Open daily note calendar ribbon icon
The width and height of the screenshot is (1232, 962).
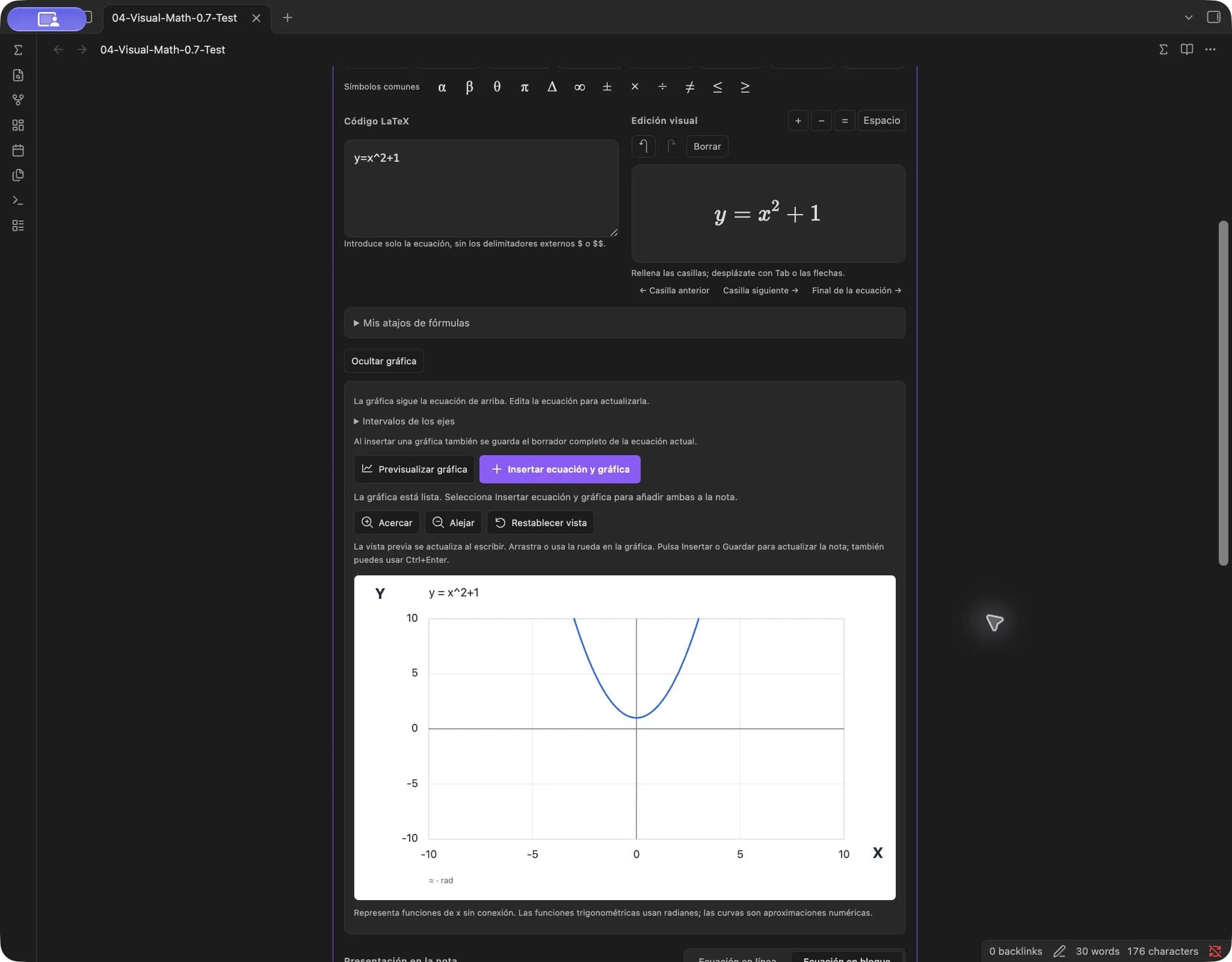[x=18, y=150]
